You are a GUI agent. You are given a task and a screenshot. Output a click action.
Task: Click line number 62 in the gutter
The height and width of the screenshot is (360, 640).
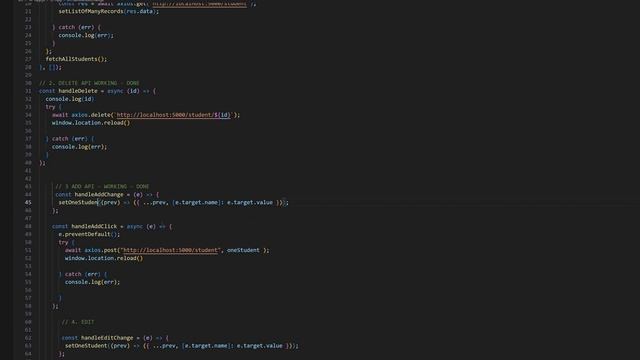pos(28,338)
